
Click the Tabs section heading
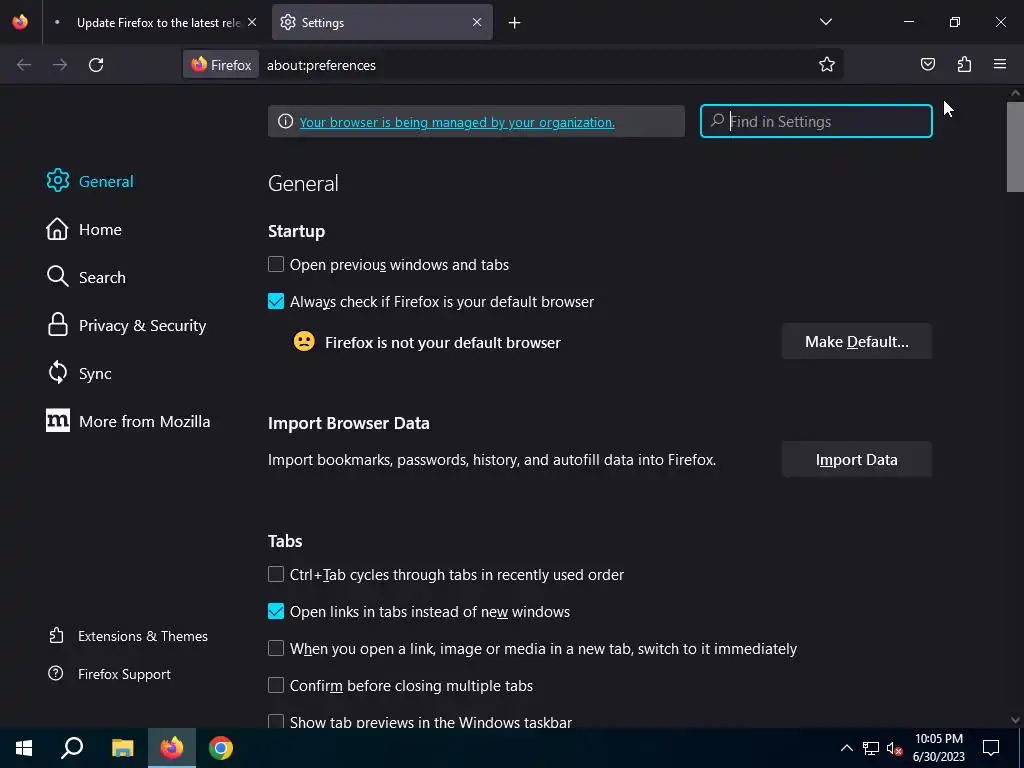(285, 541)
